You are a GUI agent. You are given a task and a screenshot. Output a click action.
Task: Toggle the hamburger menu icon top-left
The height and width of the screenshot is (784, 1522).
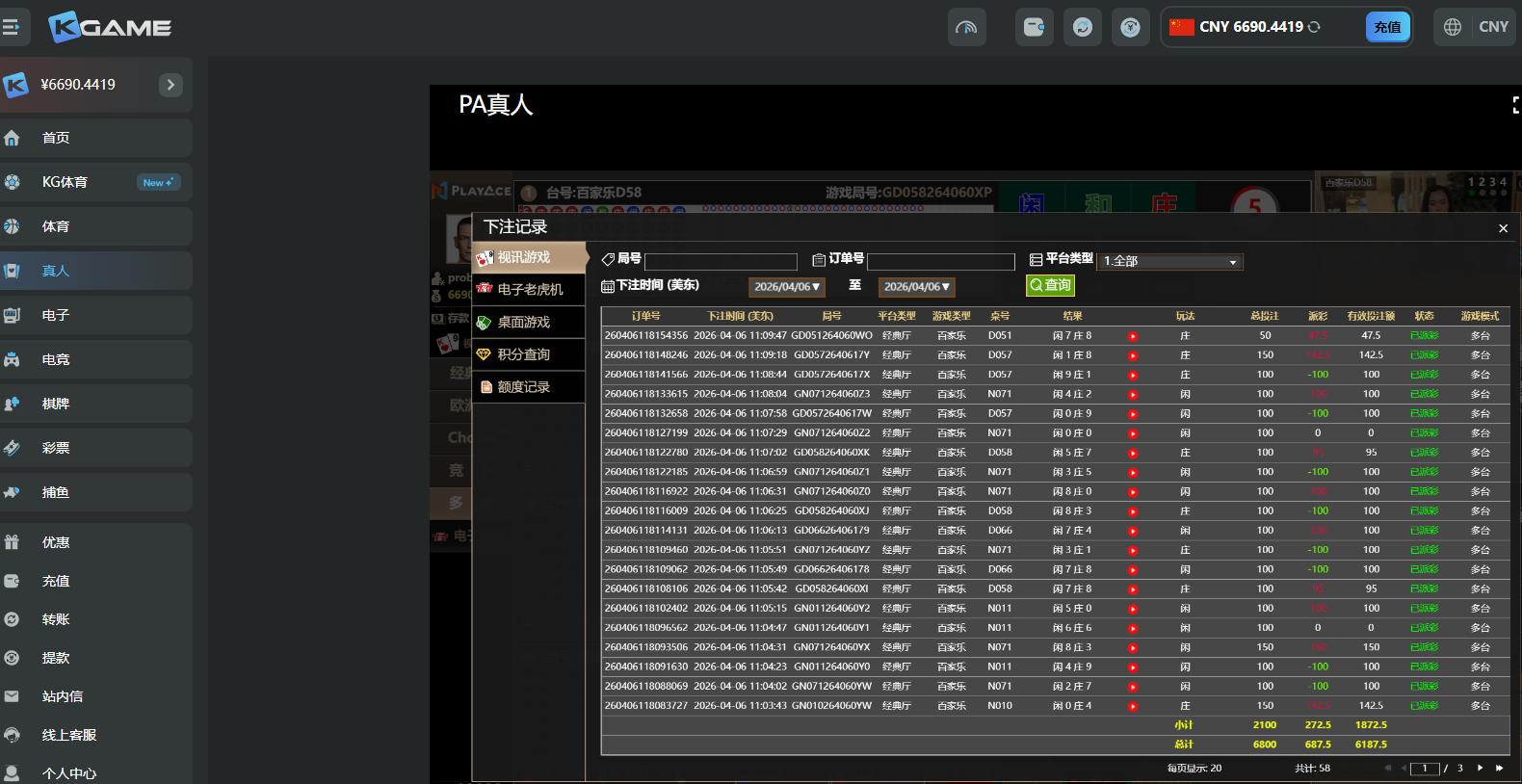pyautogui.click(x=11, y=27)
